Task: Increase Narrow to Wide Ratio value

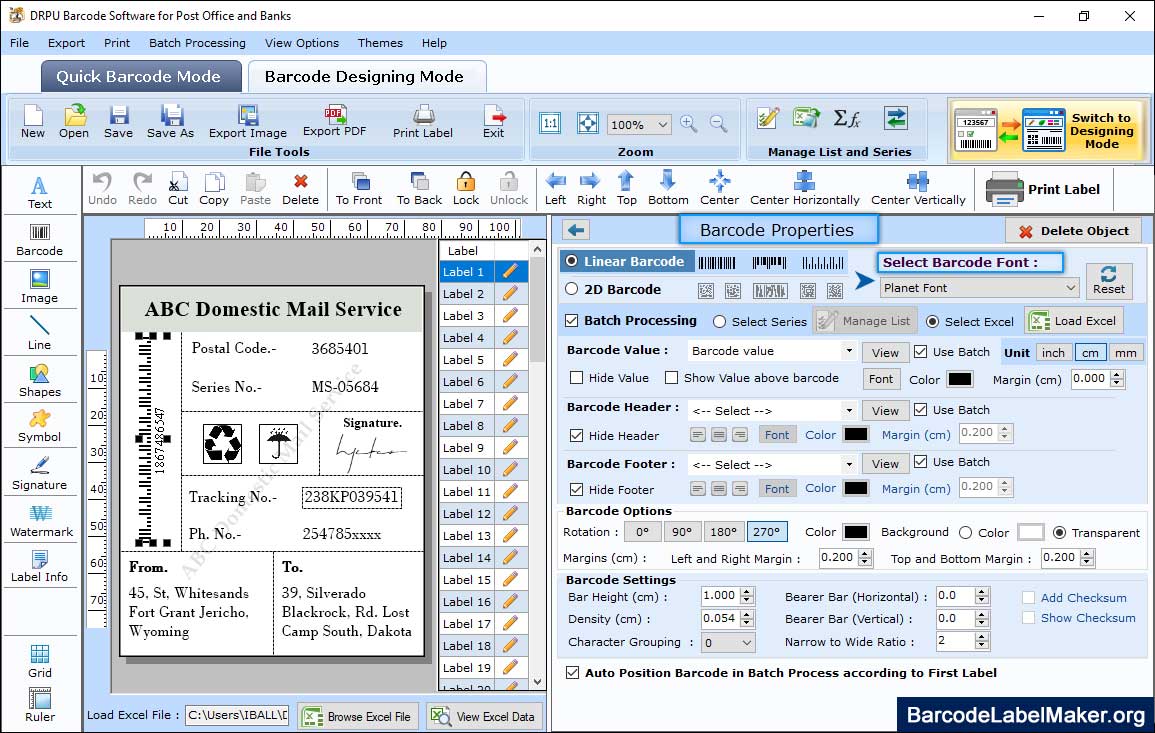Action: click(x=982, y=637)
